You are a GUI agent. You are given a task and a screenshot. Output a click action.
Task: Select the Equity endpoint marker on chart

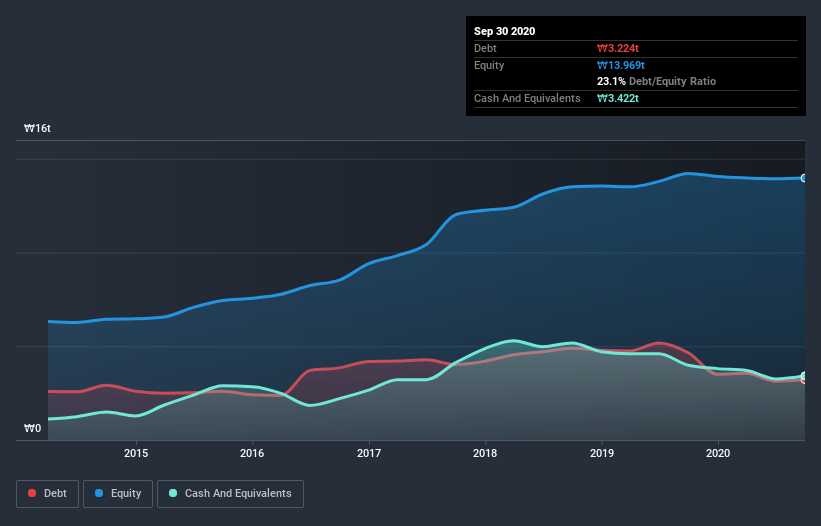pos(804,178)
